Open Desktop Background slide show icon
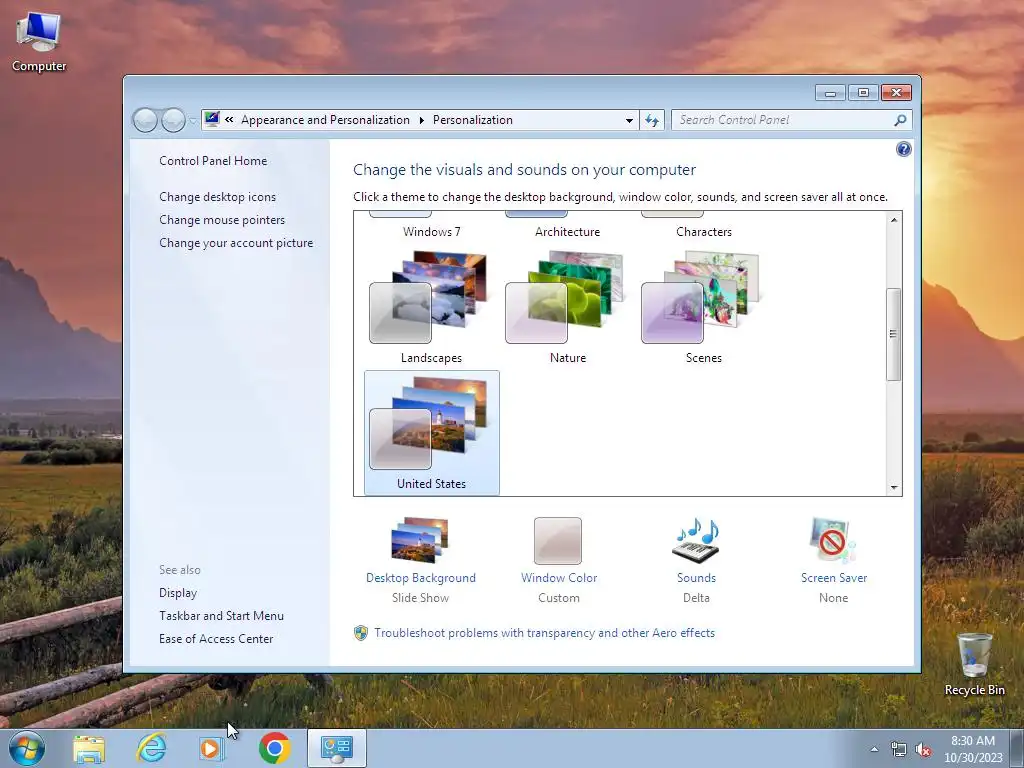Image resolution: width=1024 pixels, height=768 pixels. coord(420,540)
